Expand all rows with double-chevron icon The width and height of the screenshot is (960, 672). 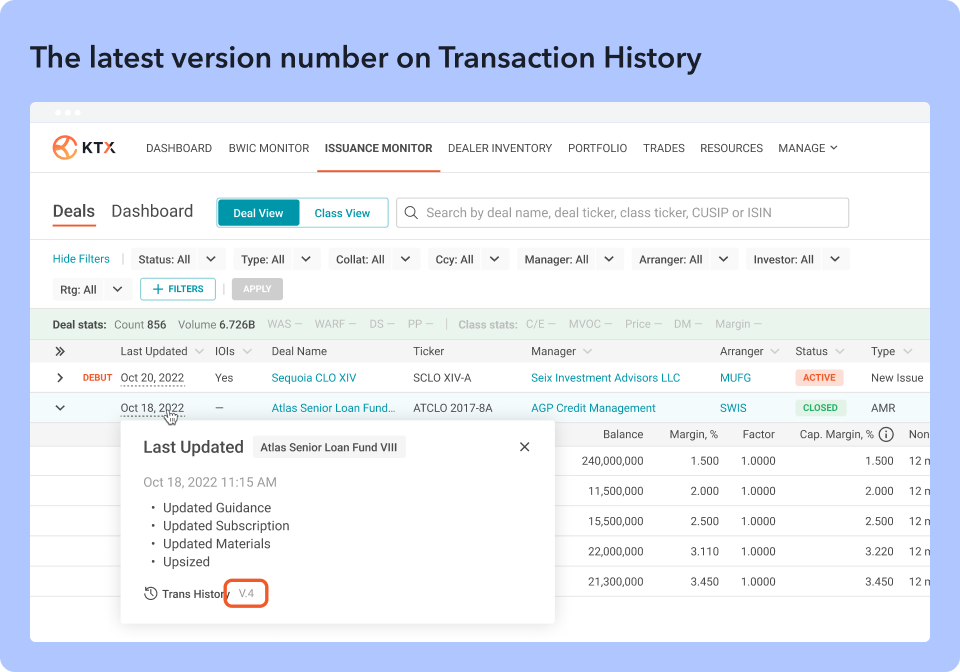click(60, 352)
